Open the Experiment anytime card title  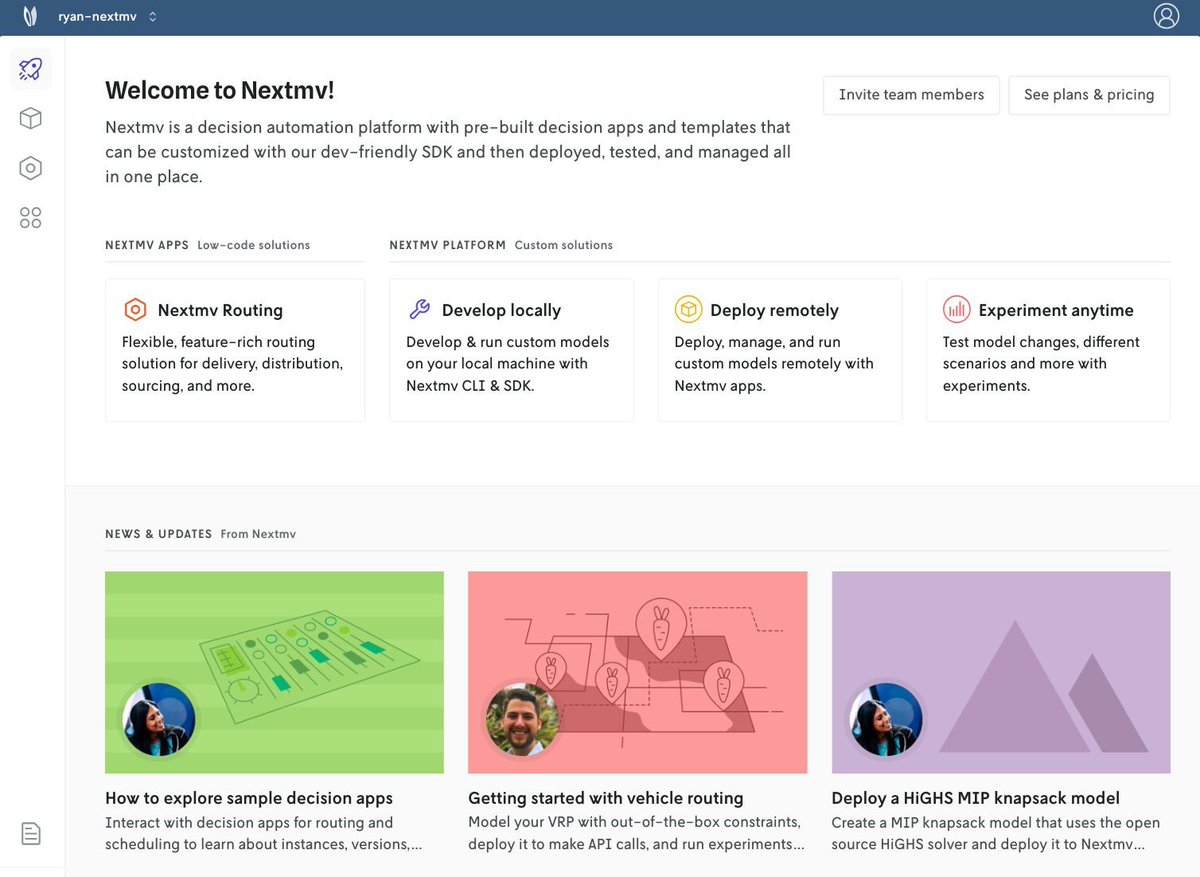tap(1056, 310)
